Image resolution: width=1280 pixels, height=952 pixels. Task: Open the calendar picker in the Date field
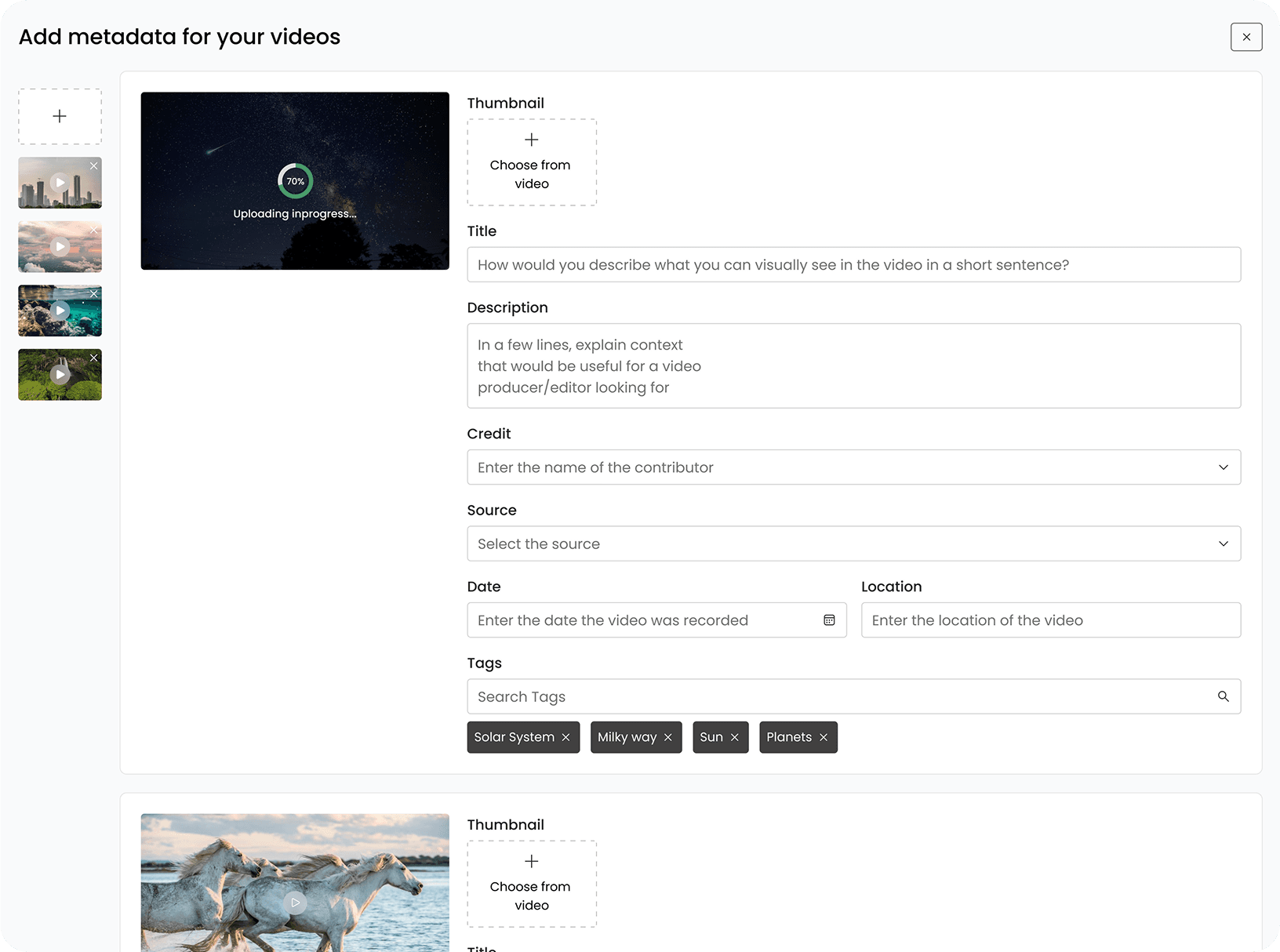[x=829, y=620]
